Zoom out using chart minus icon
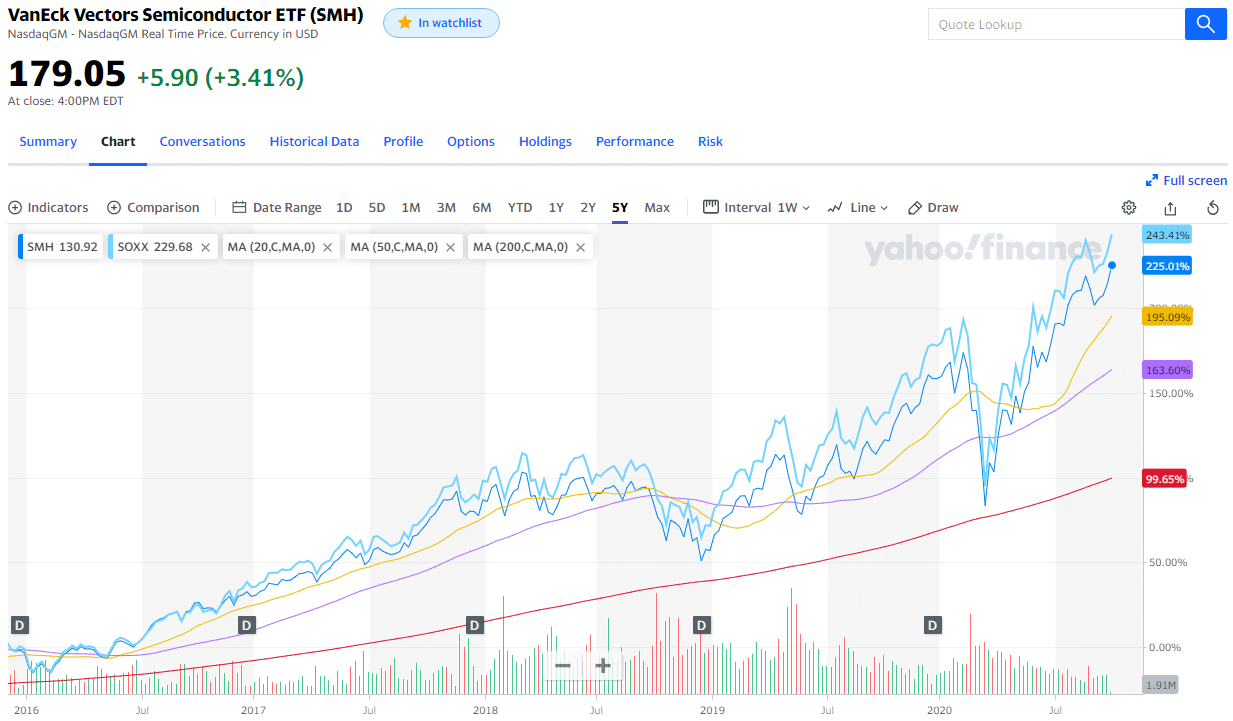 pyautogui.click(x=563, y=666)
